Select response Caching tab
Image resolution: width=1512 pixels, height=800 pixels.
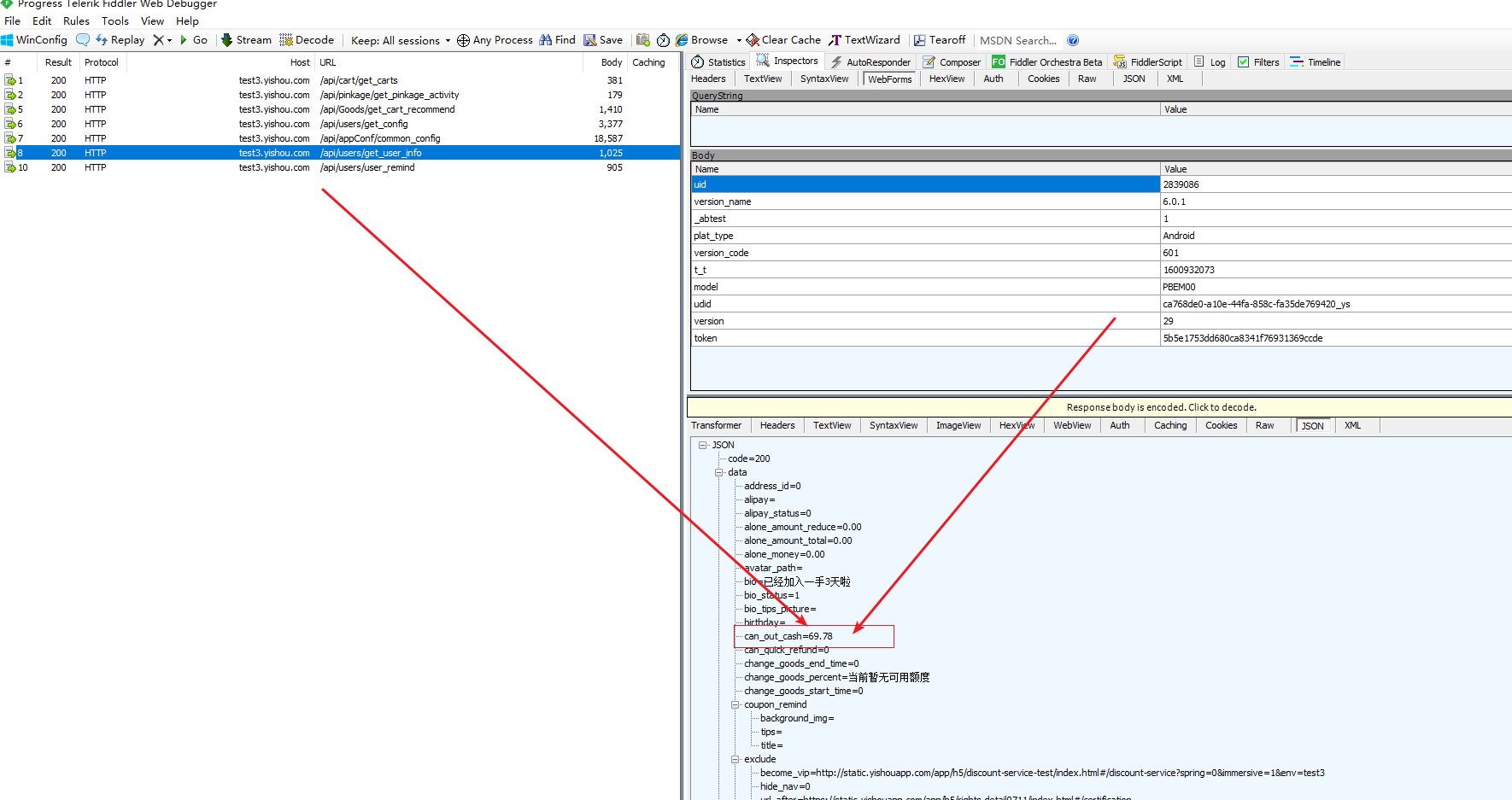[1170, 425]
